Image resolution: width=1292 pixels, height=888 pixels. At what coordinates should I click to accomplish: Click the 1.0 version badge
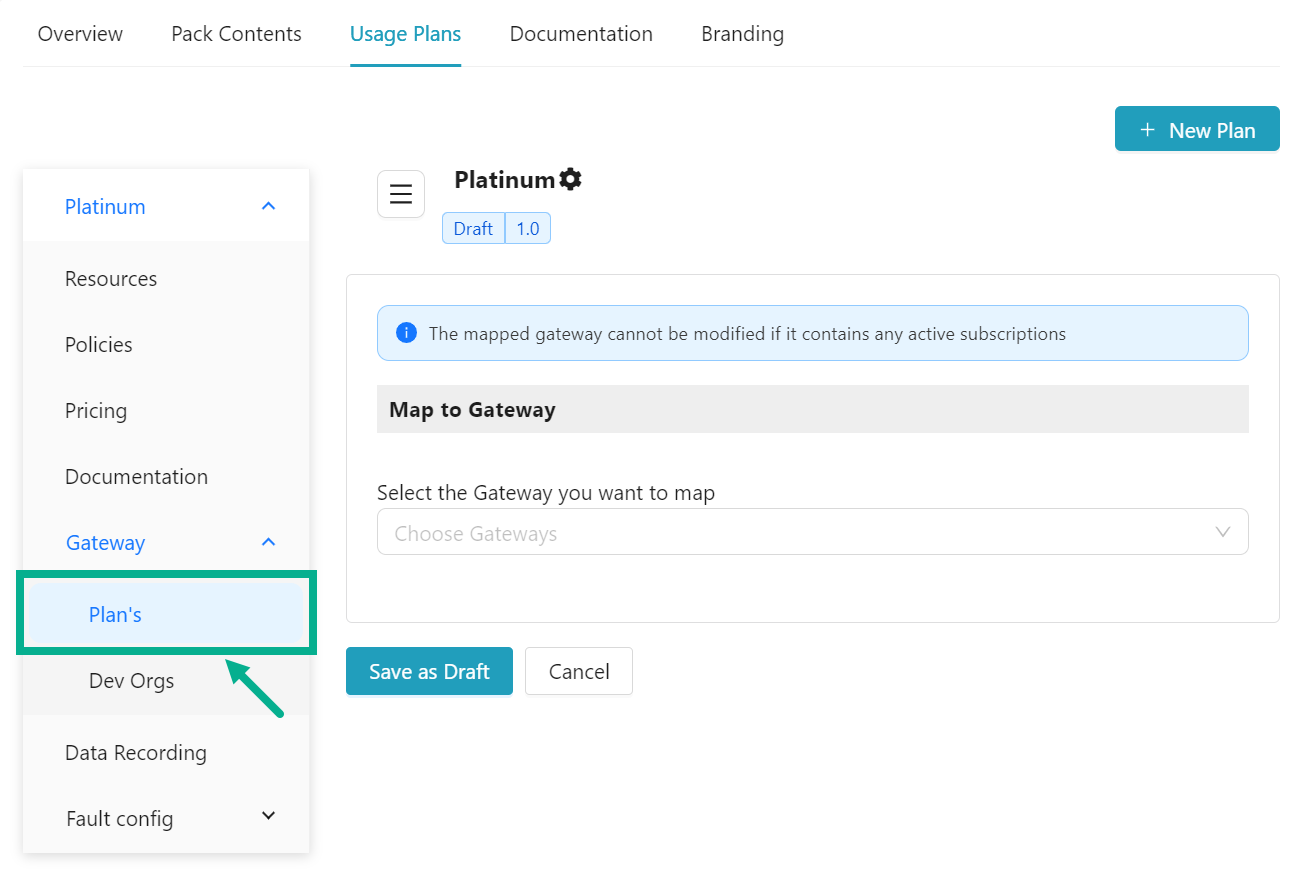pos(528,228)
